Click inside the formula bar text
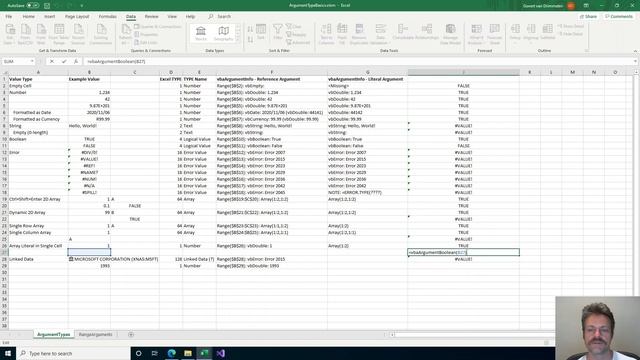 (116, 61)
